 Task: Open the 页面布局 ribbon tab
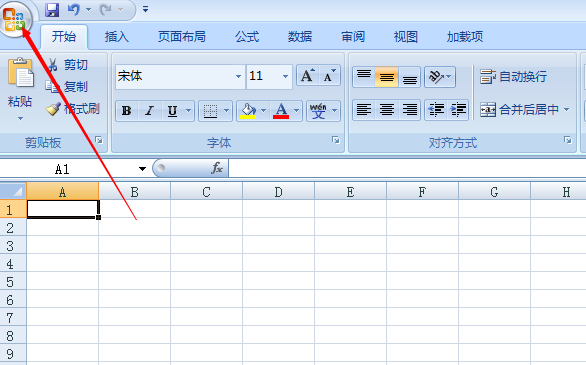pos(182,37)
